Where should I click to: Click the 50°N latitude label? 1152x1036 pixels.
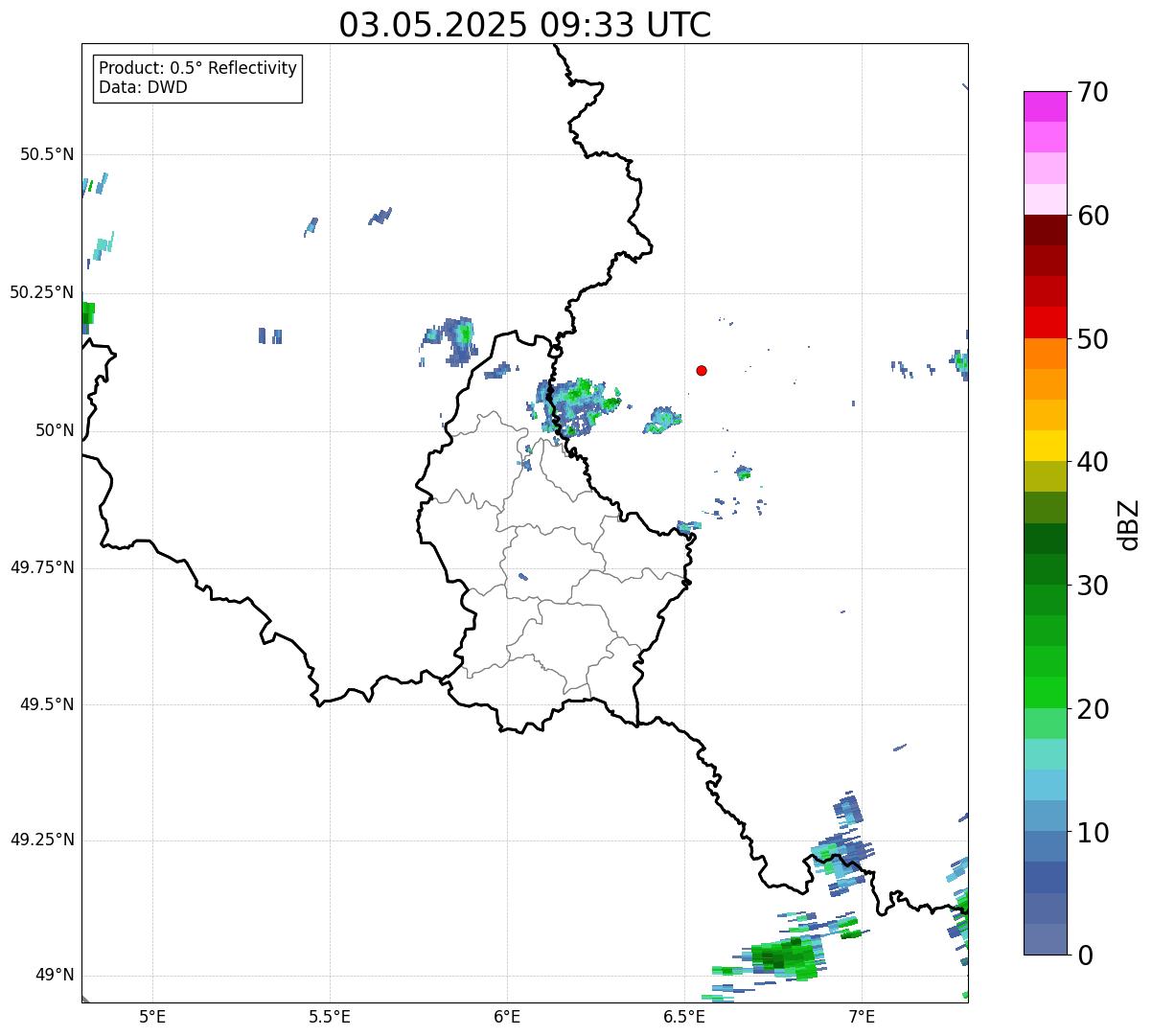pos(55,430)
